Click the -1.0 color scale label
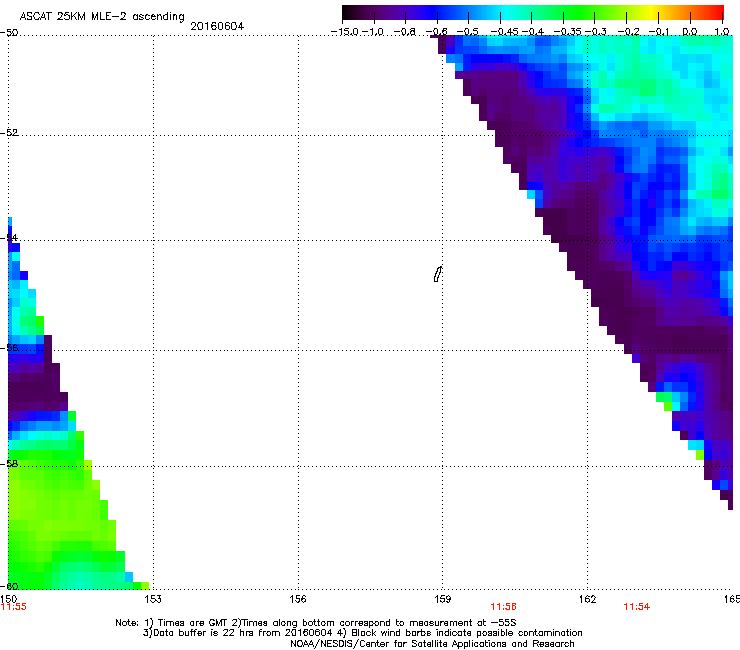The image size is (740, 650). 373,32
